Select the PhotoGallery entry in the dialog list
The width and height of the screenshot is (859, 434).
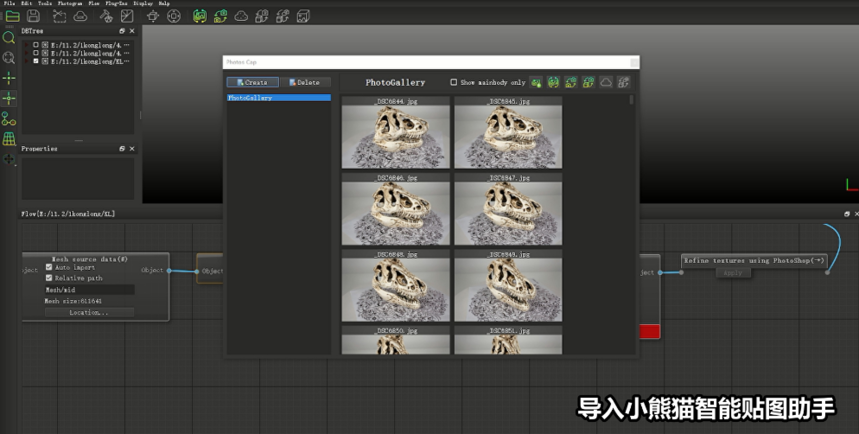tap(279, 98)
